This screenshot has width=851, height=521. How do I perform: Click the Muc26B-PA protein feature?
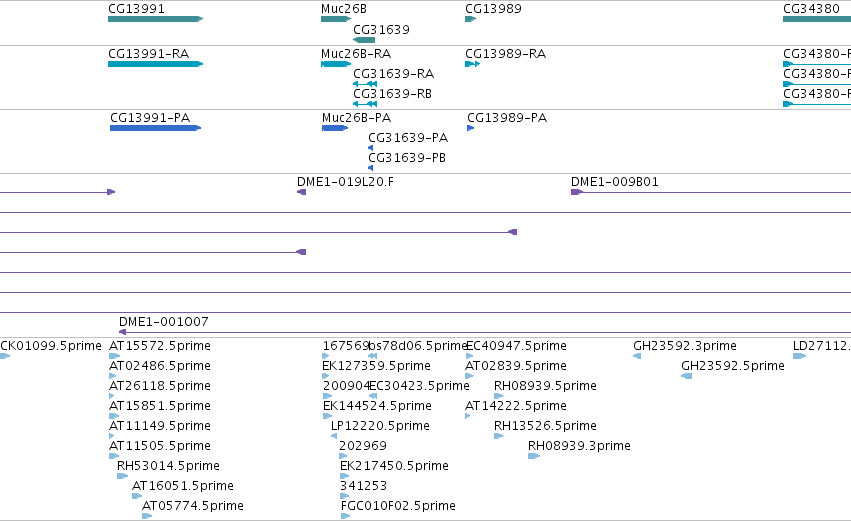335,128
